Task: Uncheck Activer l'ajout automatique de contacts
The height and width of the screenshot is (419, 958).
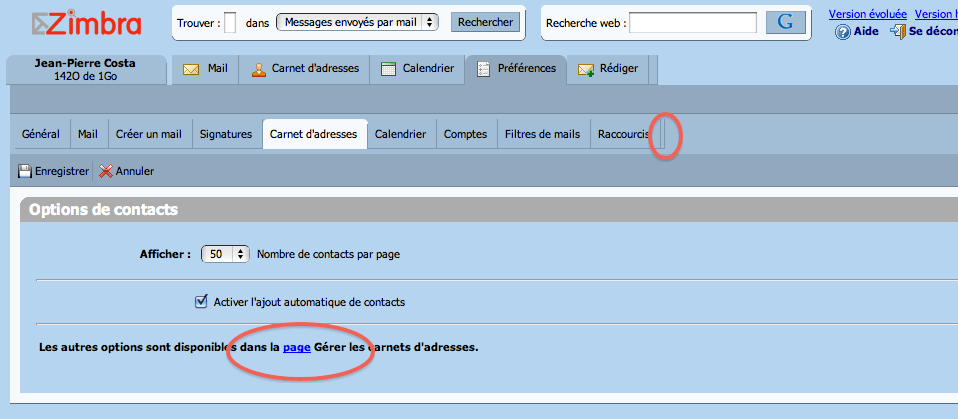Action: coord(200,301)
